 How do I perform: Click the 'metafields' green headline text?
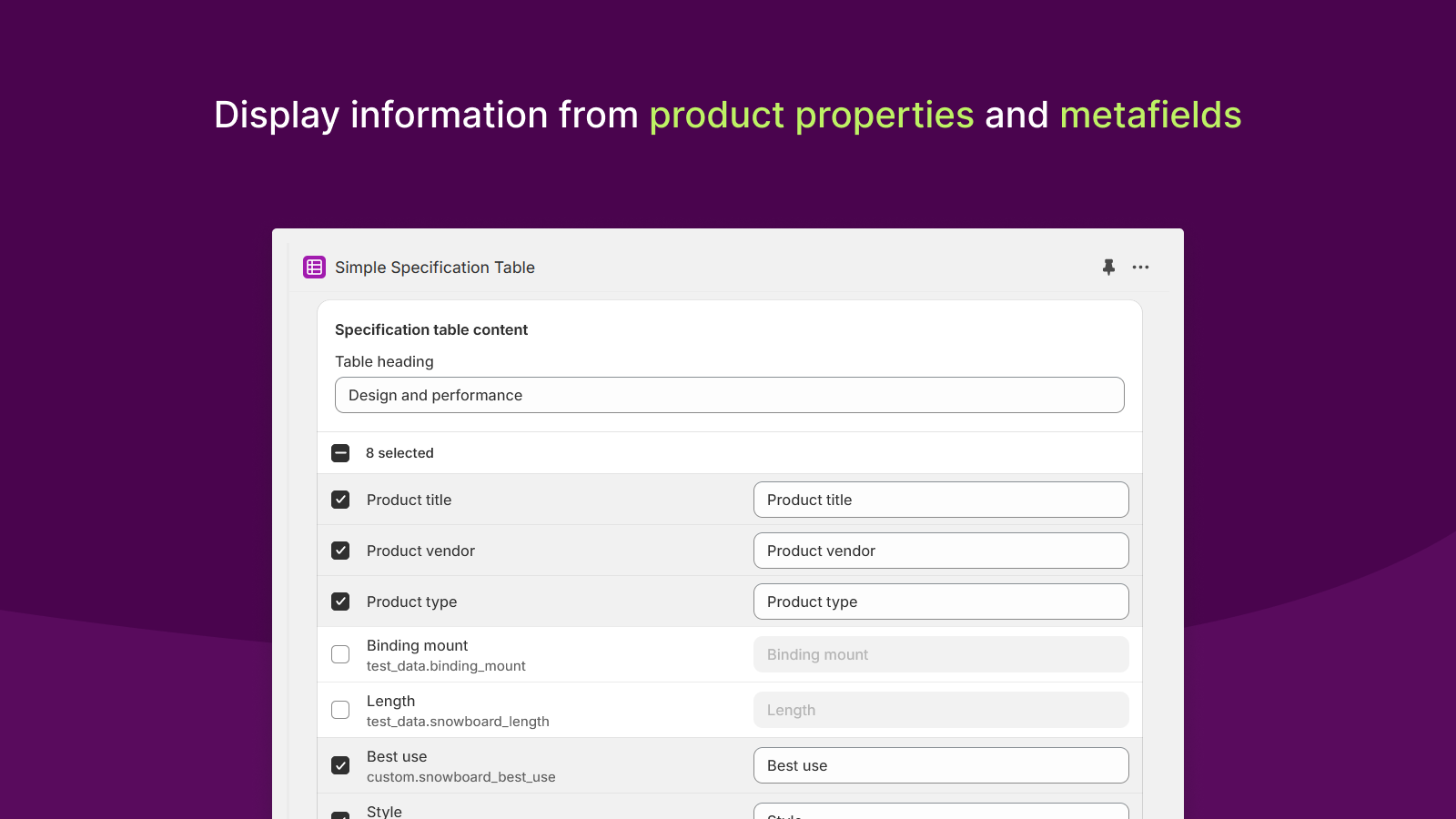coord(1150,116)
